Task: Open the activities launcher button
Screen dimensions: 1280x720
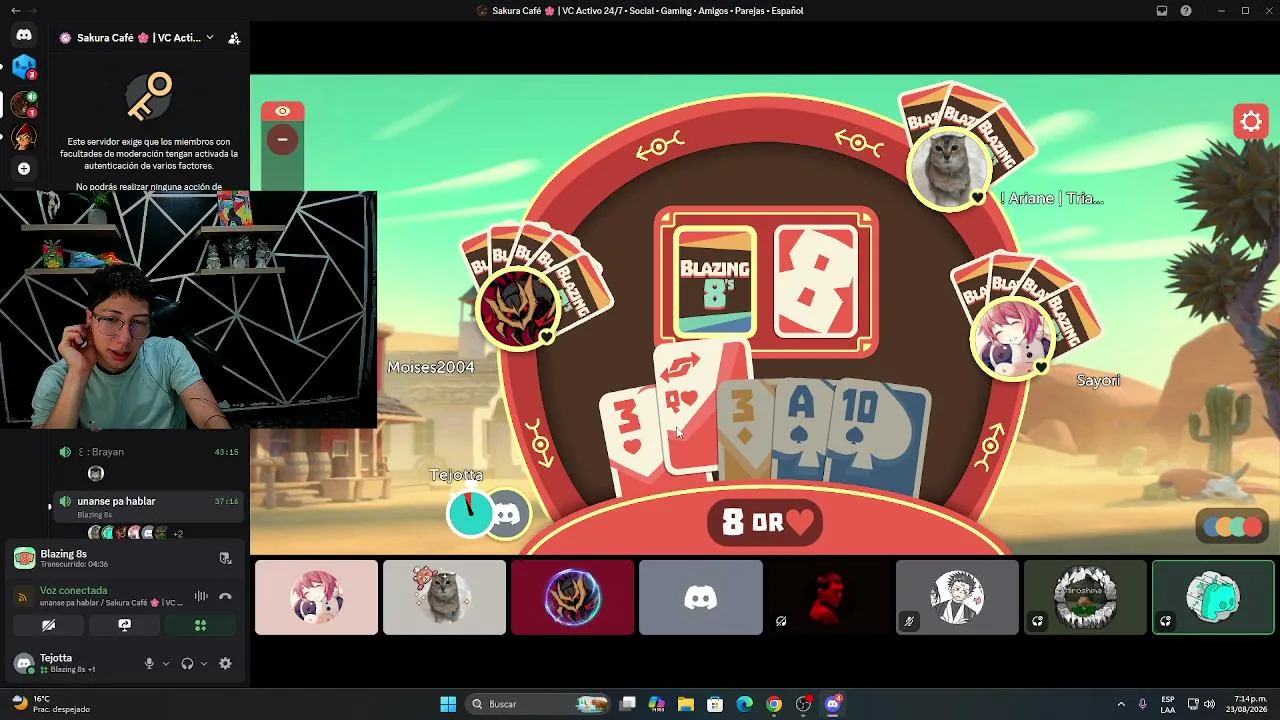Action: pyautogui.click(x=201, y=625)
